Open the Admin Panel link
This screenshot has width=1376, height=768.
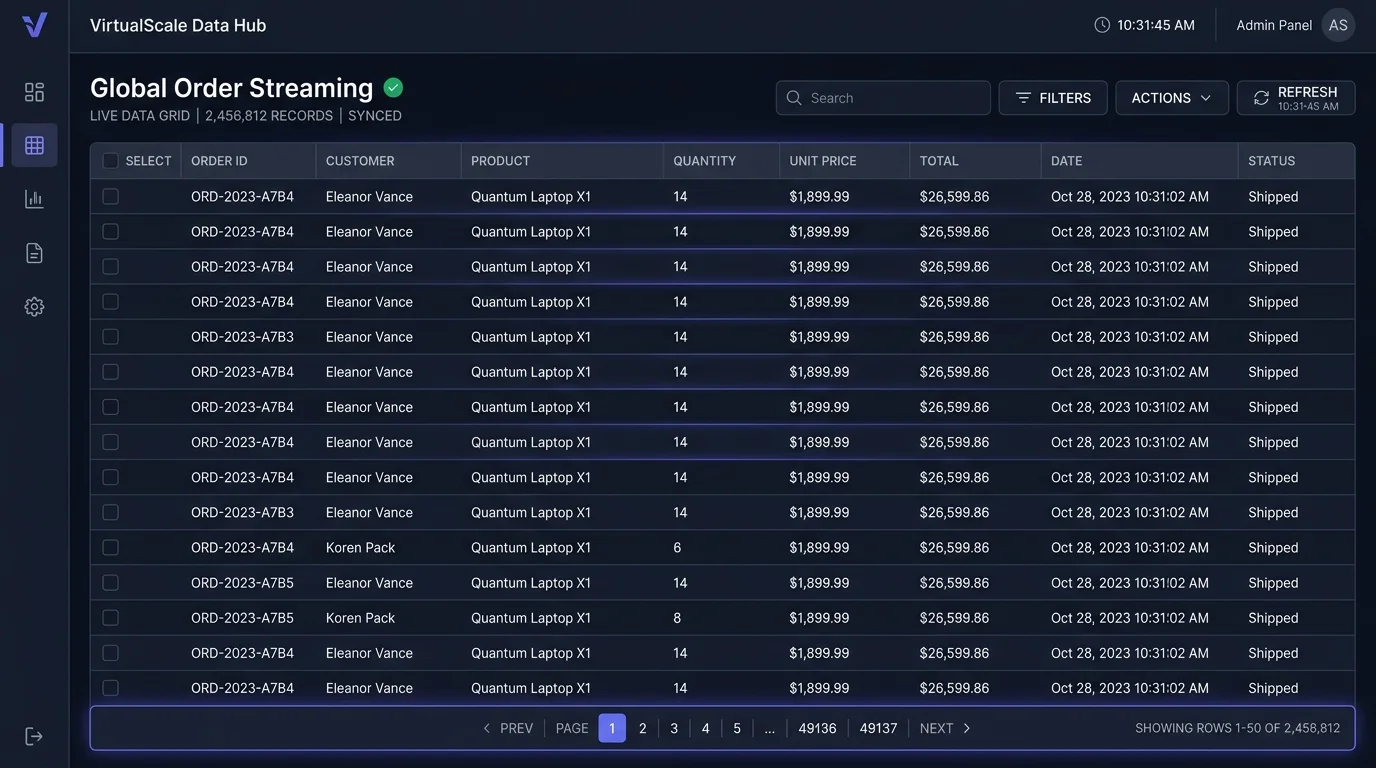coord(1274,25)
